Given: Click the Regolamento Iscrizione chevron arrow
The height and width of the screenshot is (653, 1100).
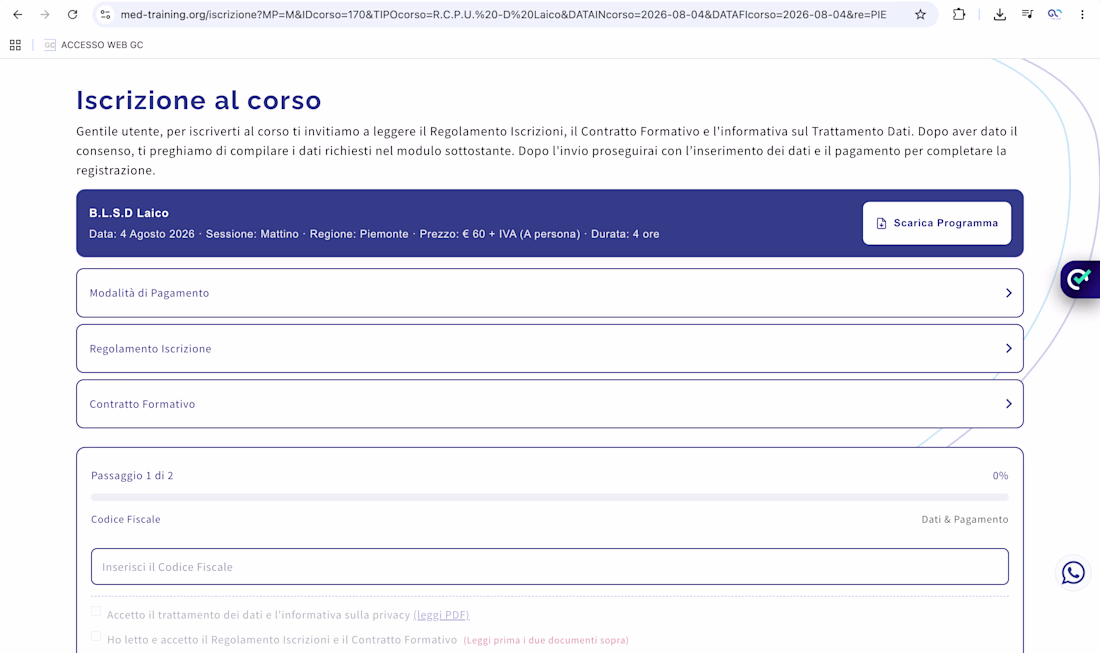Looking at the screenshot, I should [1008, 349].
